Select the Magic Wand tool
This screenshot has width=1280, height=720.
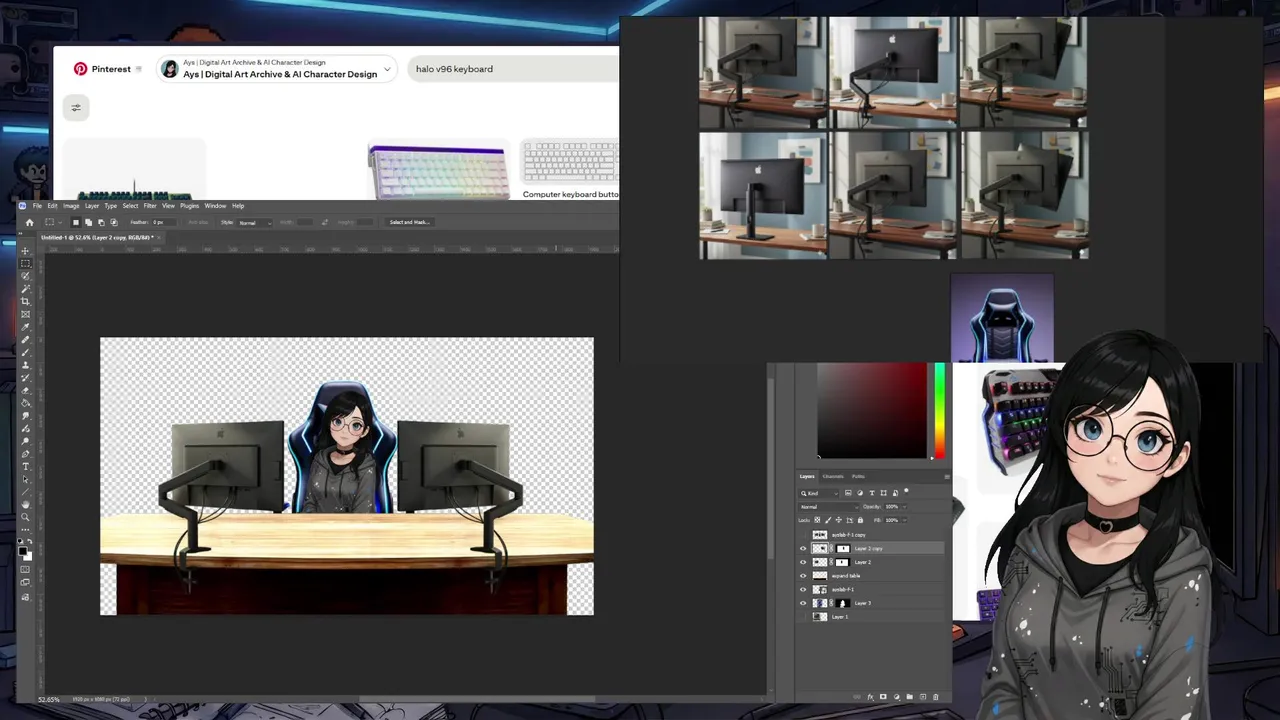pos(25,289)
